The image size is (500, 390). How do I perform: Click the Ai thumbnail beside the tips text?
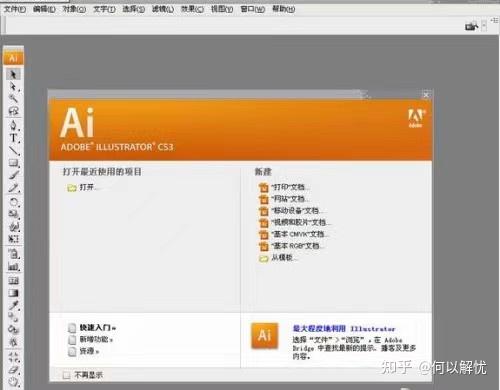pos(265,335)
